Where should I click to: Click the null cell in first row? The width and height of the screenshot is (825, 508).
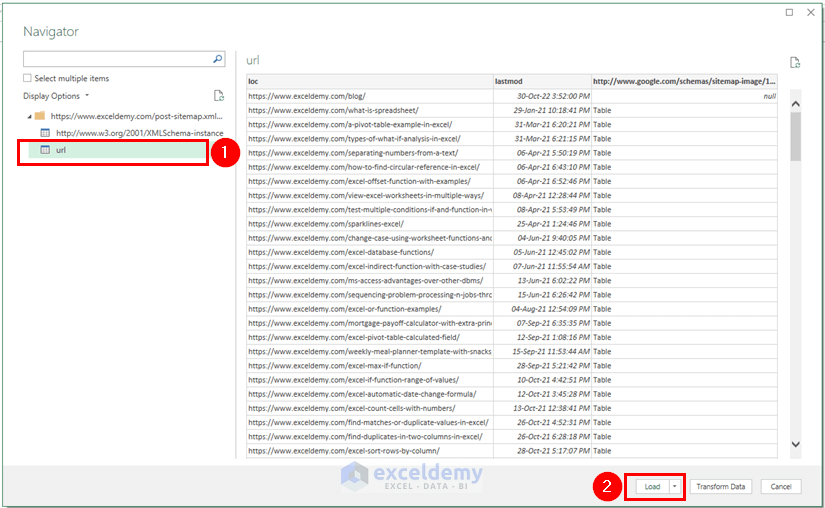[x=684, y=96]
